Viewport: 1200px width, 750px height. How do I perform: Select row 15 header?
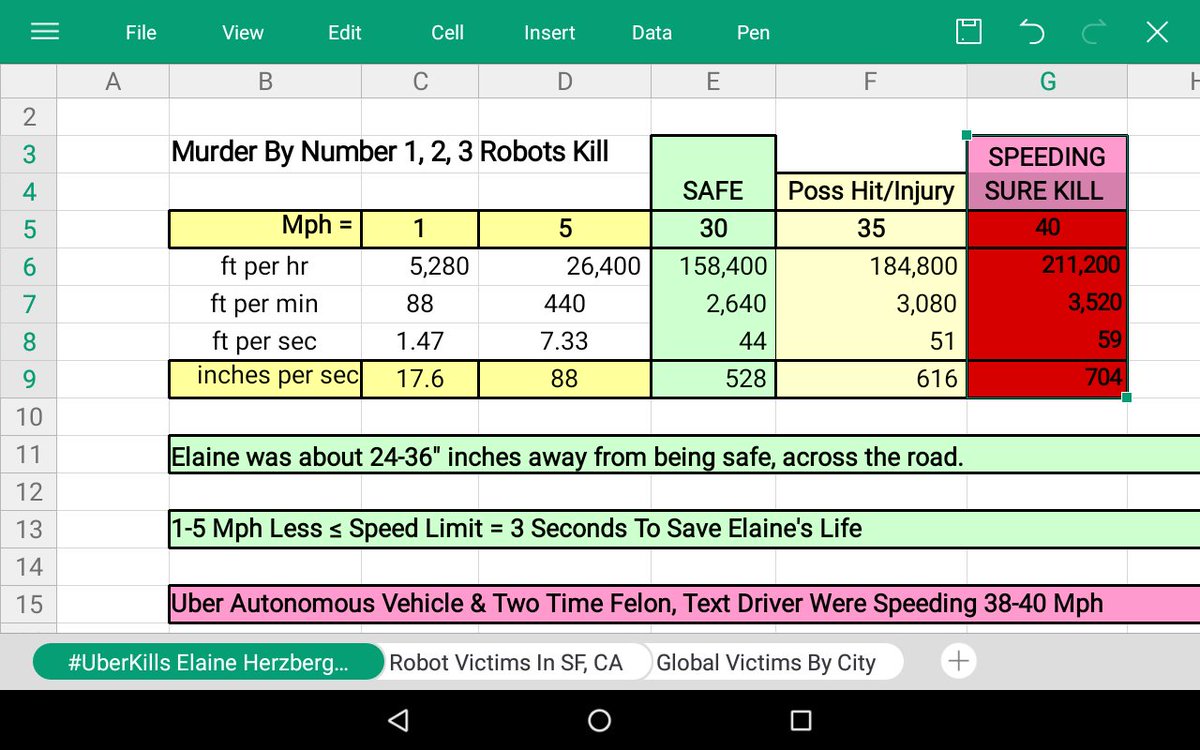(29, 604)
